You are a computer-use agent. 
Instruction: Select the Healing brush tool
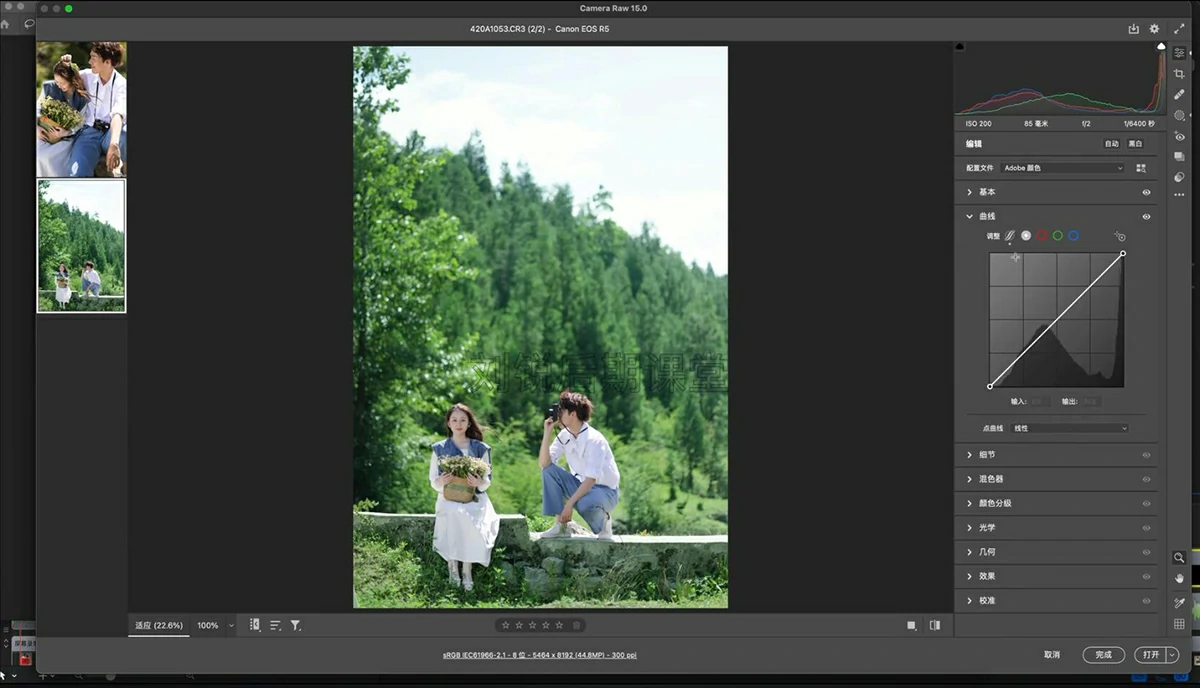pyautogui.click(x=1180, y=95)
